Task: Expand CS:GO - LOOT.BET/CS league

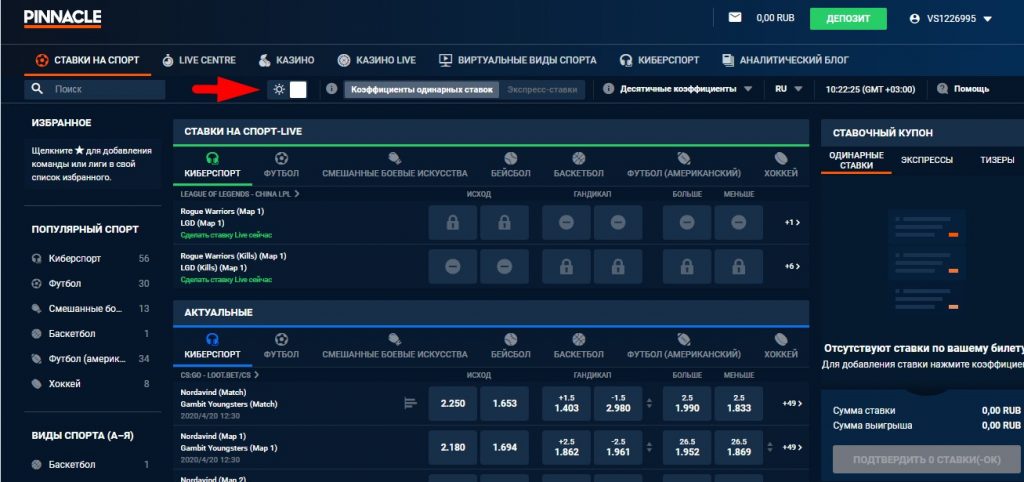Action: [219, 375]
